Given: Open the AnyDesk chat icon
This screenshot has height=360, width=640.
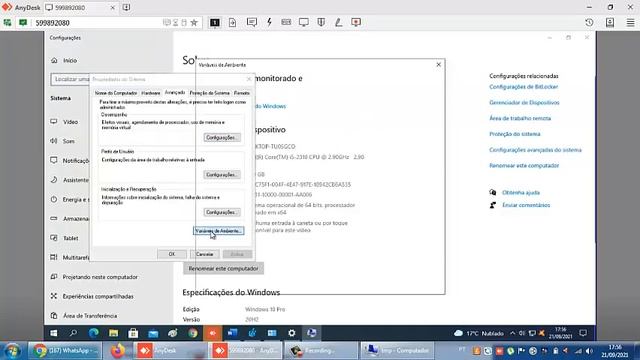Looking at the screenshot, I should 251,22.
